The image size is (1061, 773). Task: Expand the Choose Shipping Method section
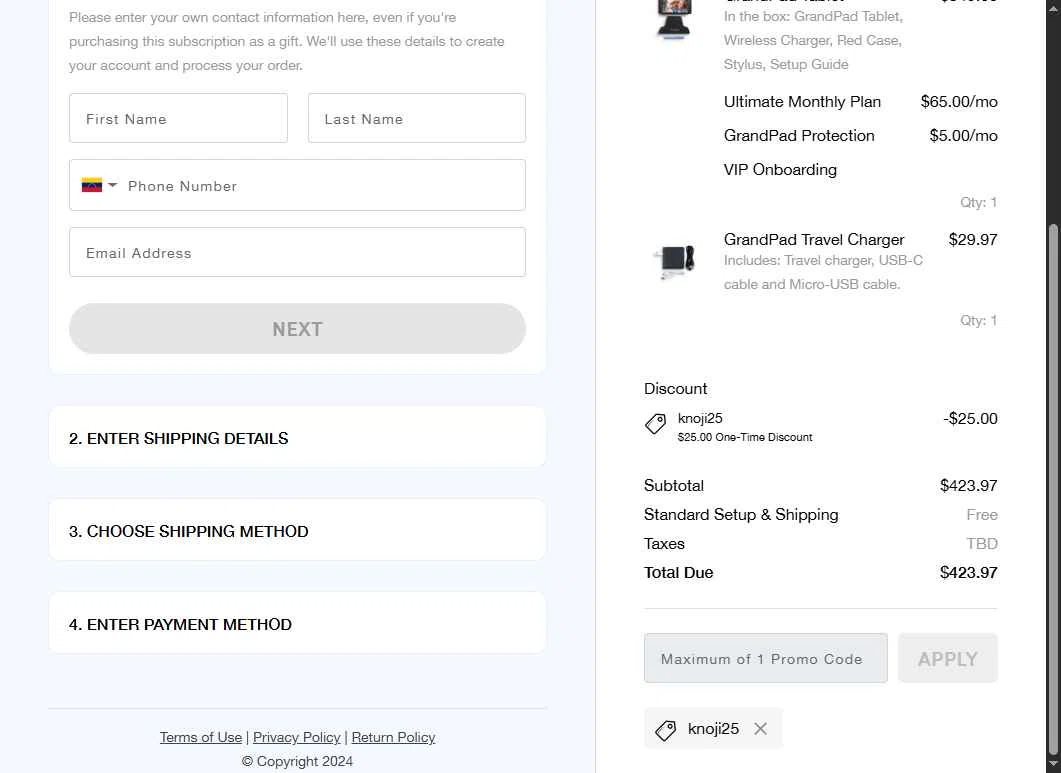(297, 531)
